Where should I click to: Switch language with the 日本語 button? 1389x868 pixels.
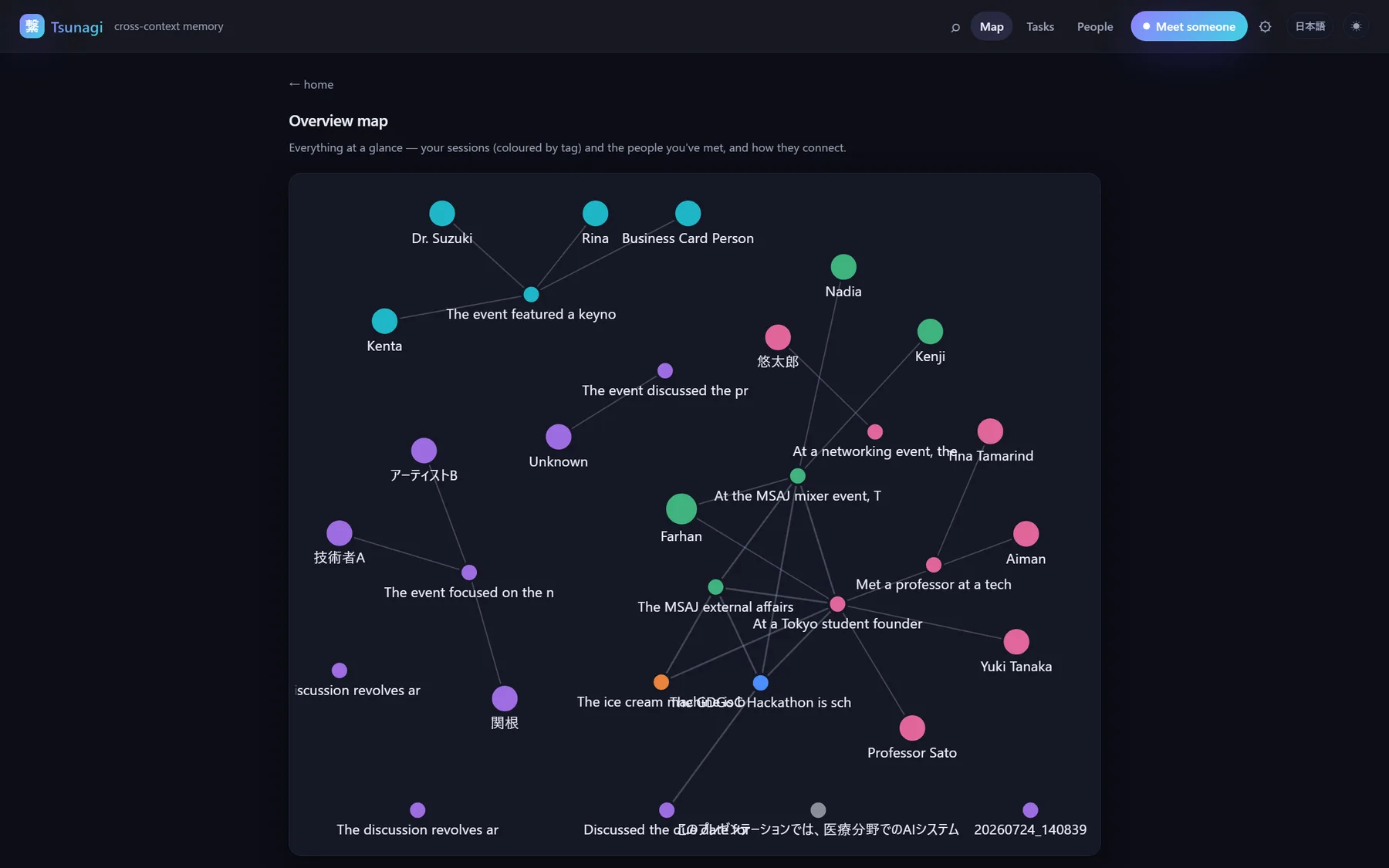pyautogui.click(x=1310, y=26)
